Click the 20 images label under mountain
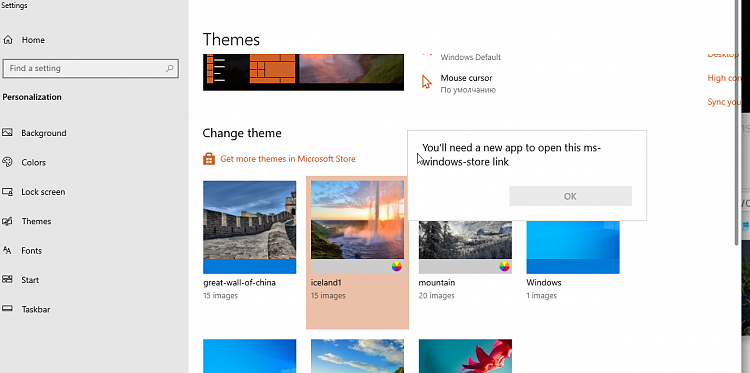750x373 pixels. (436, 296)
